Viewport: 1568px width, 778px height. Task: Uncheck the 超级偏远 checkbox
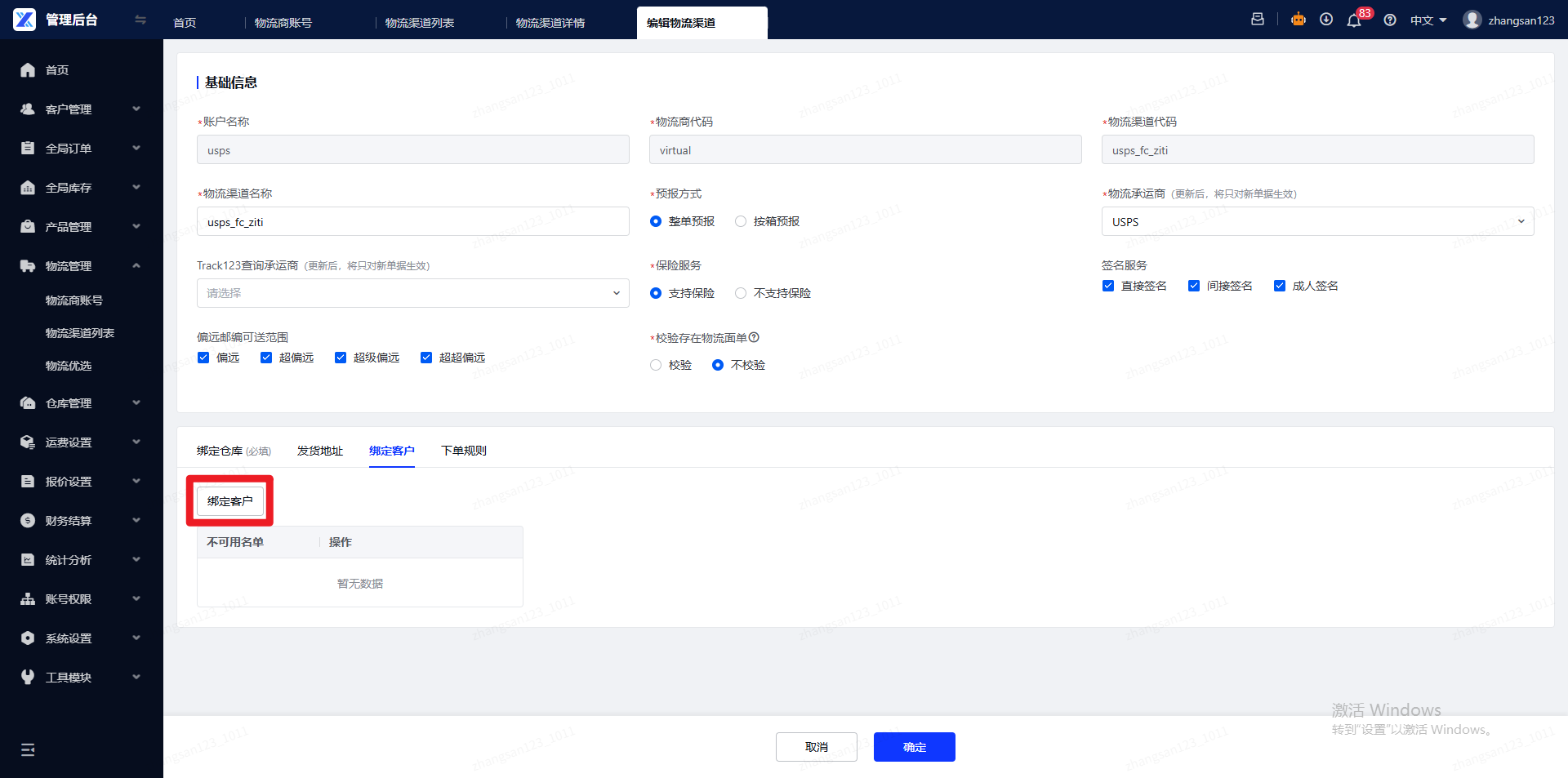(x=341, y=358)
